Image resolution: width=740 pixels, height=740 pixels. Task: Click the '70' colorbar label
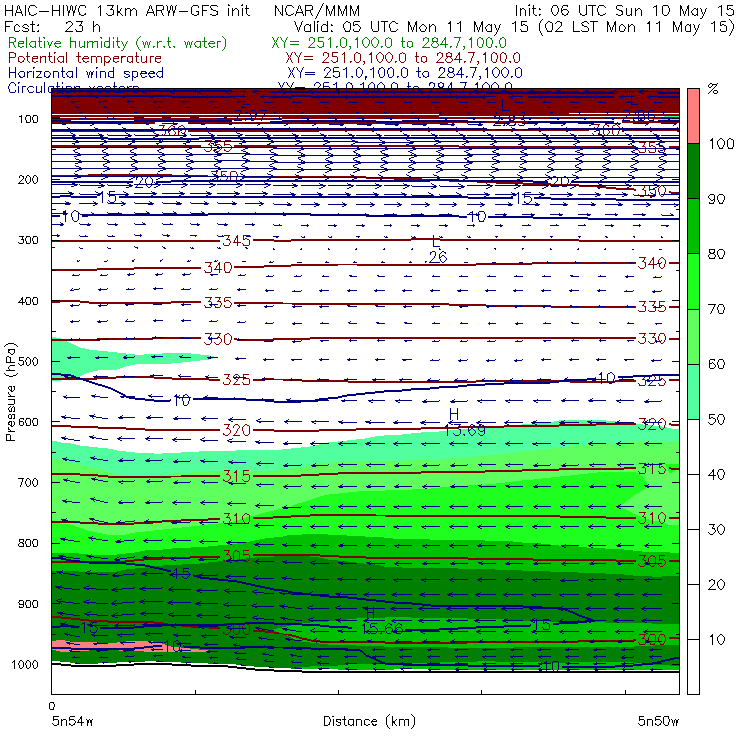[716, 309]
